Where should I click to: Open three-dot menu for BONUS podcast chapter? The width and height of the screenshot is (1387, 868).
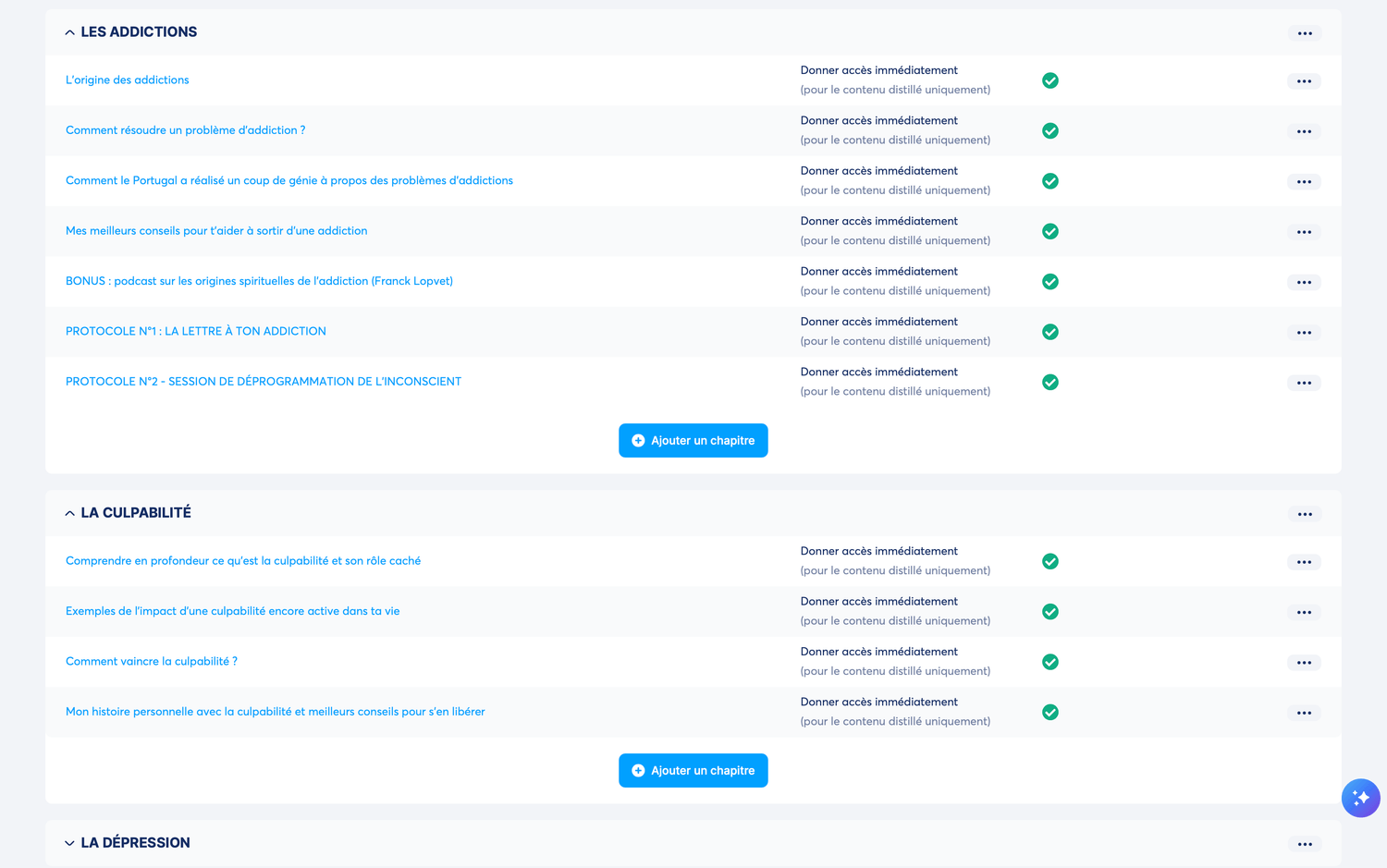pyautogui.click(x=1304, y=282)
